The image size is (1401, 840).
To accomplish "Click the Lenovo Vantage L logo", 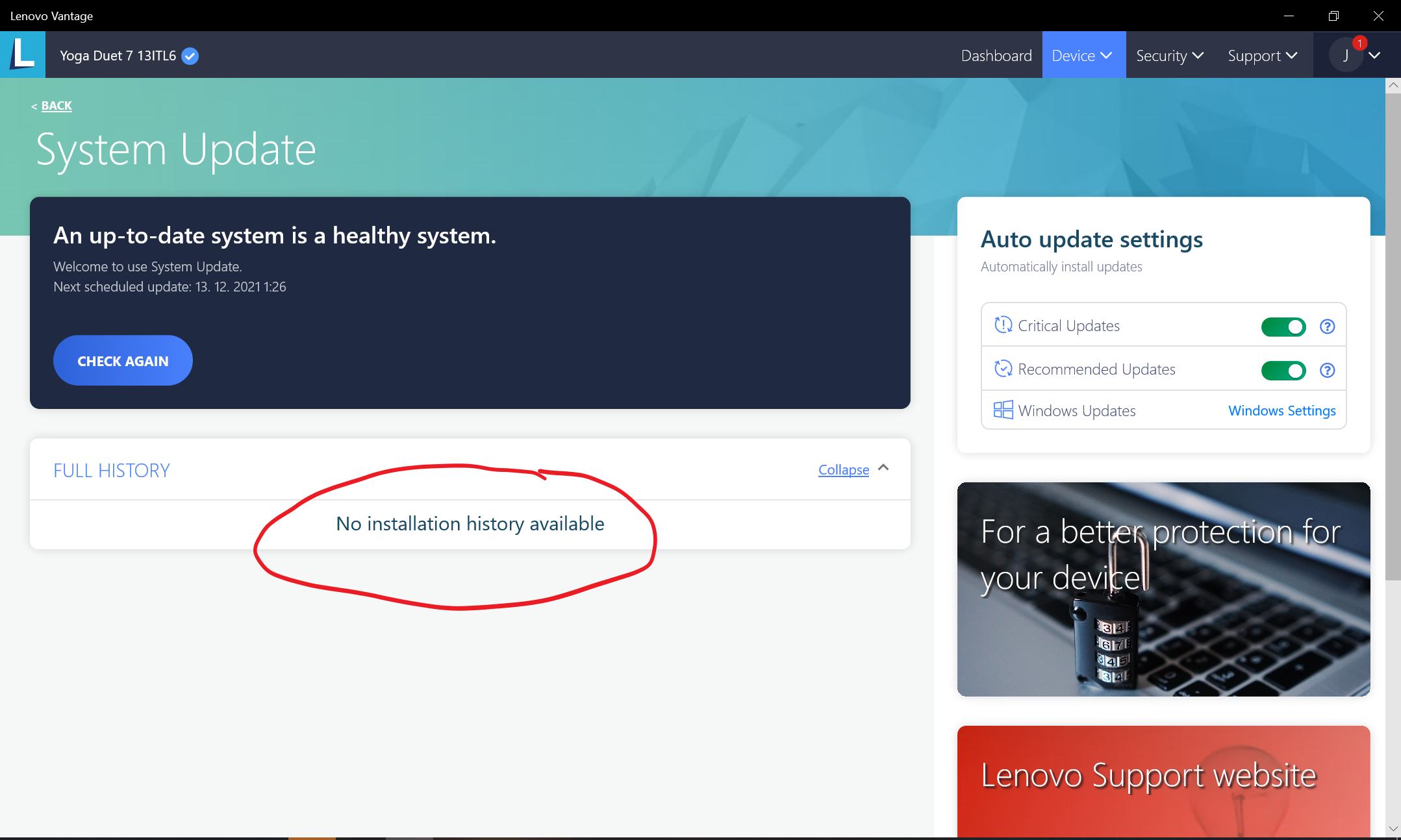I will coord(23,55).
